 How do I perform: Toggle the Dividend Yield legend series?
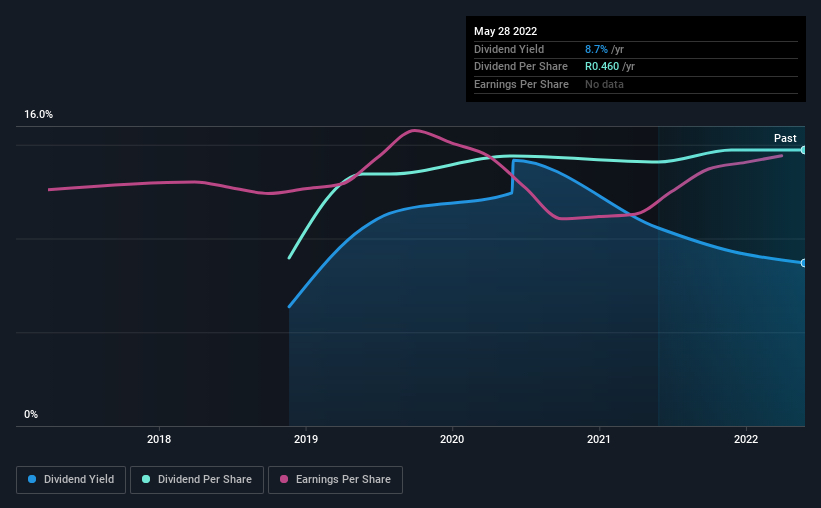tap(72, 479)
